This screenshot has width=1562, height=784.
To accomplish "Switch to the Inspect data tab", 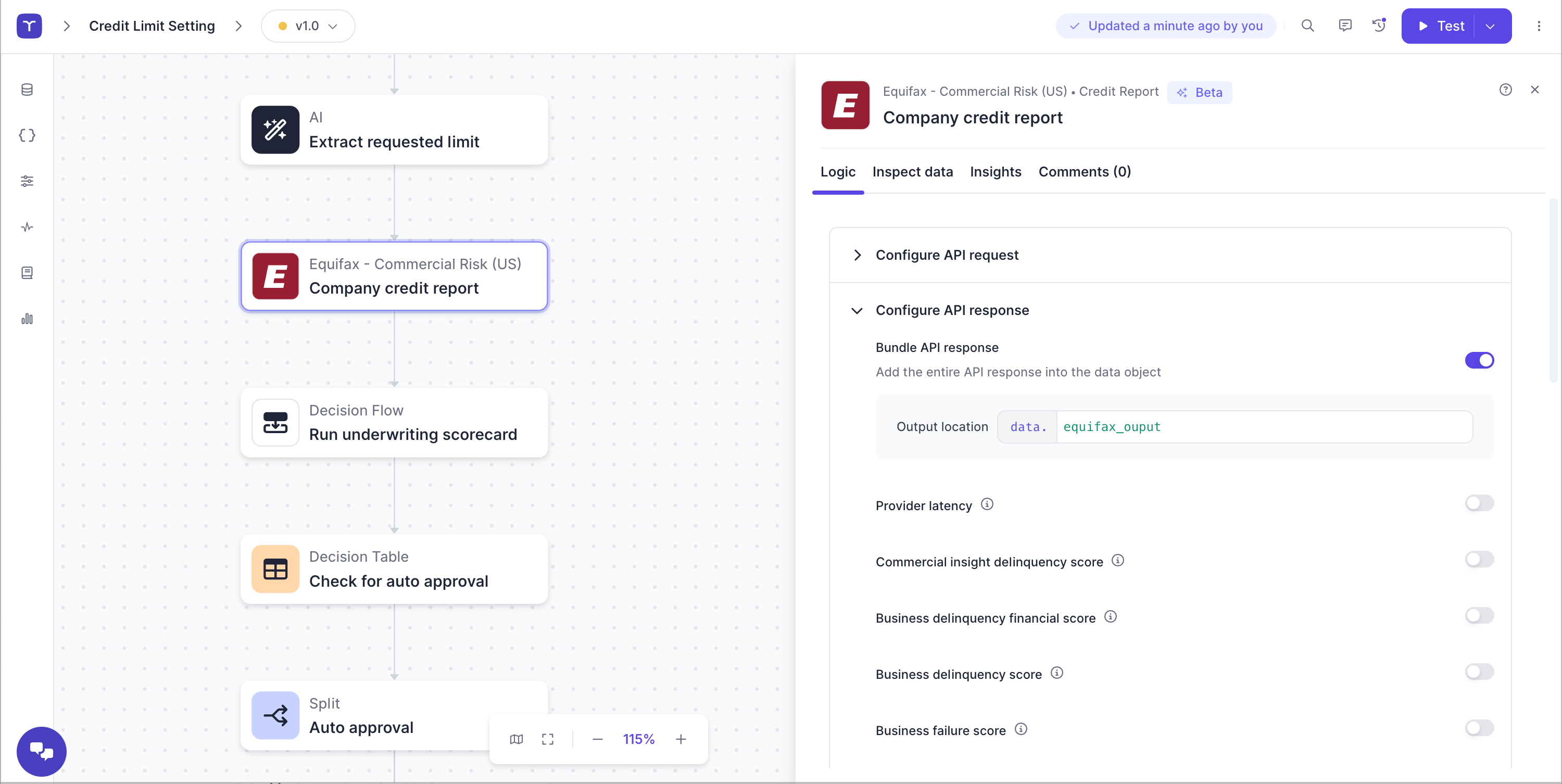I will tap(912, 172).
